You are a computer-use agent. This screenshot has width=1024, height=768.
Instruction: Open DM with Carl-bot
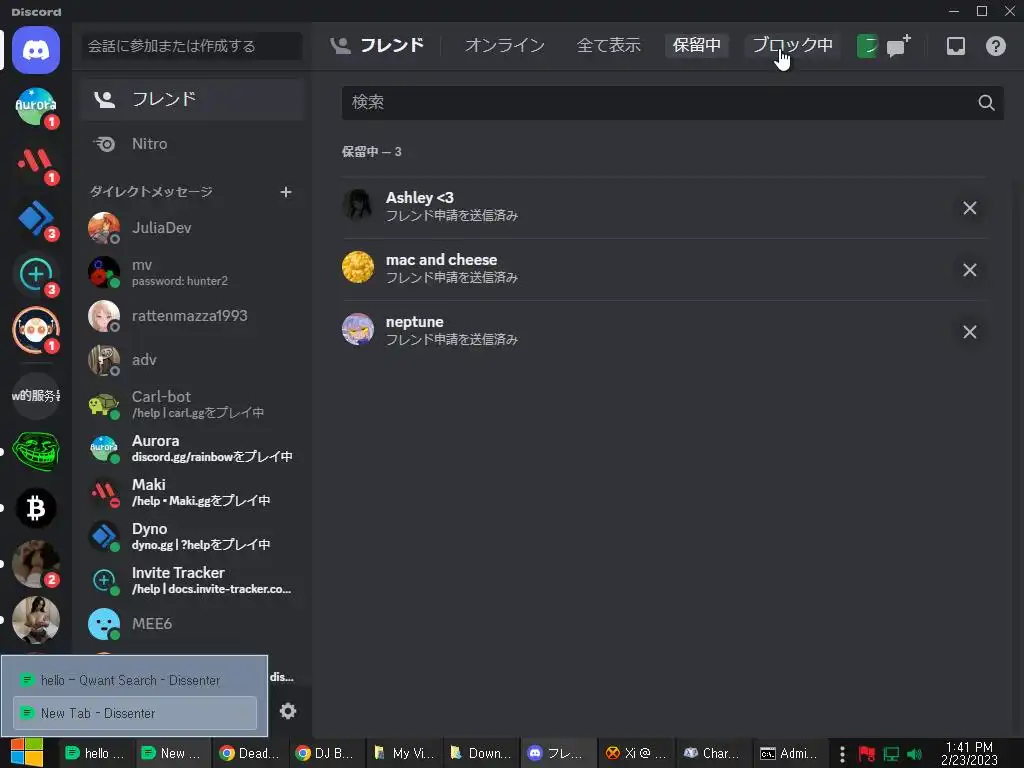tap(193, 404)
